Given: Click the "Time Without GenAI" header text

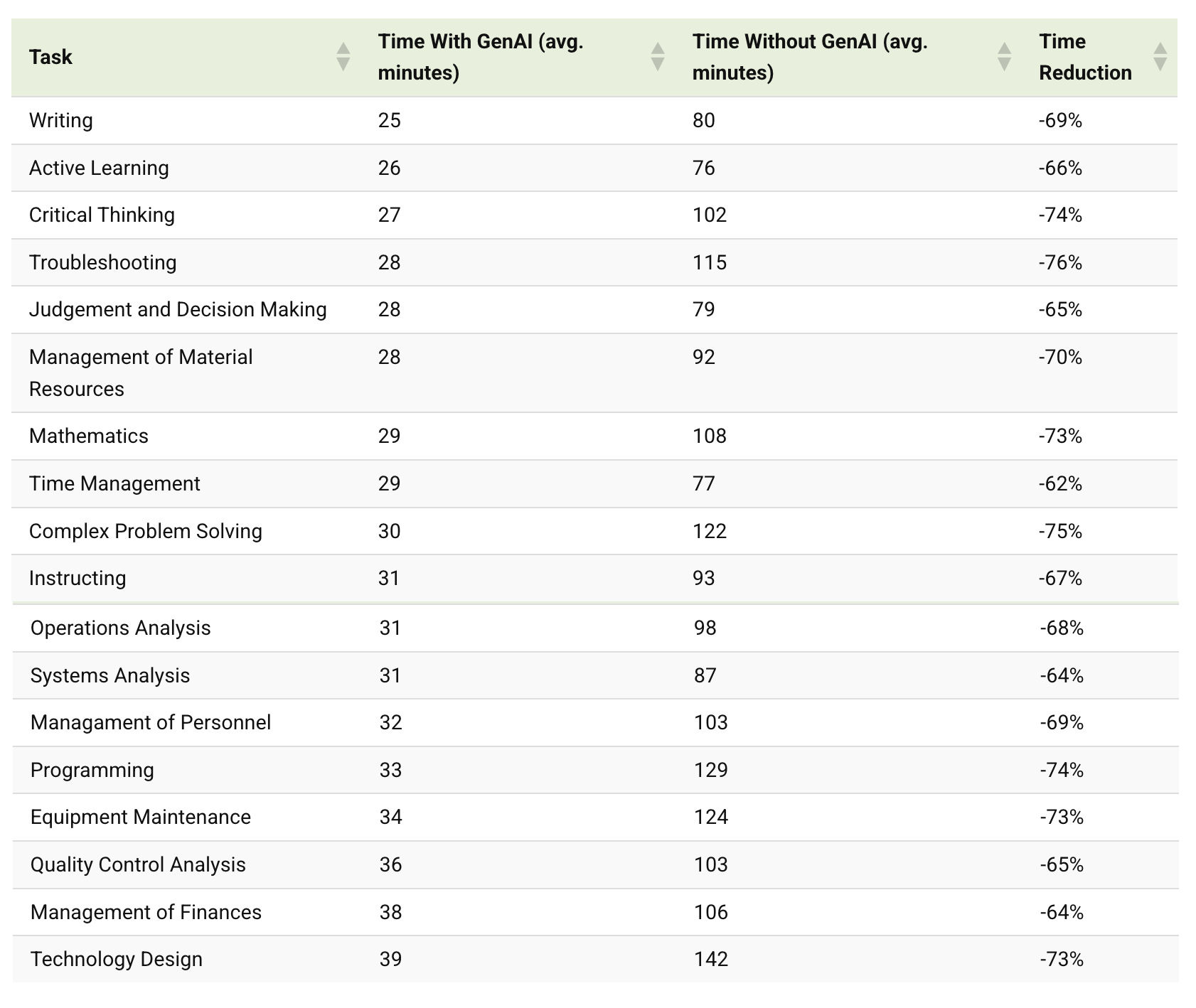Looking at the screenshot, I should [809, 57].
